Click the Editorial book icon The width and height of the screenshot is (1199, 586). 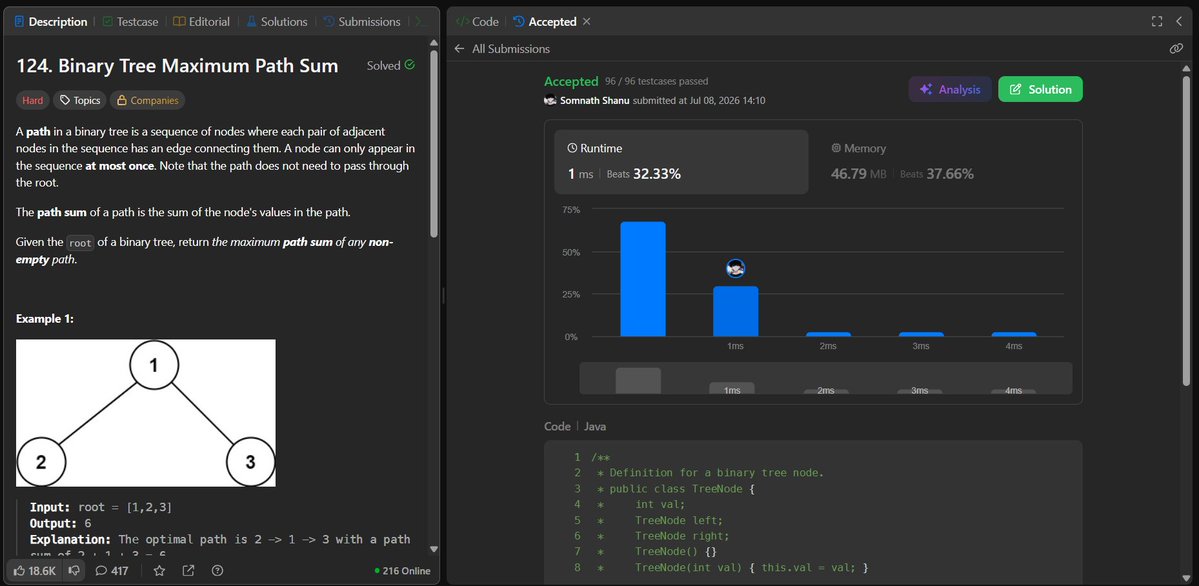(178, 21)
